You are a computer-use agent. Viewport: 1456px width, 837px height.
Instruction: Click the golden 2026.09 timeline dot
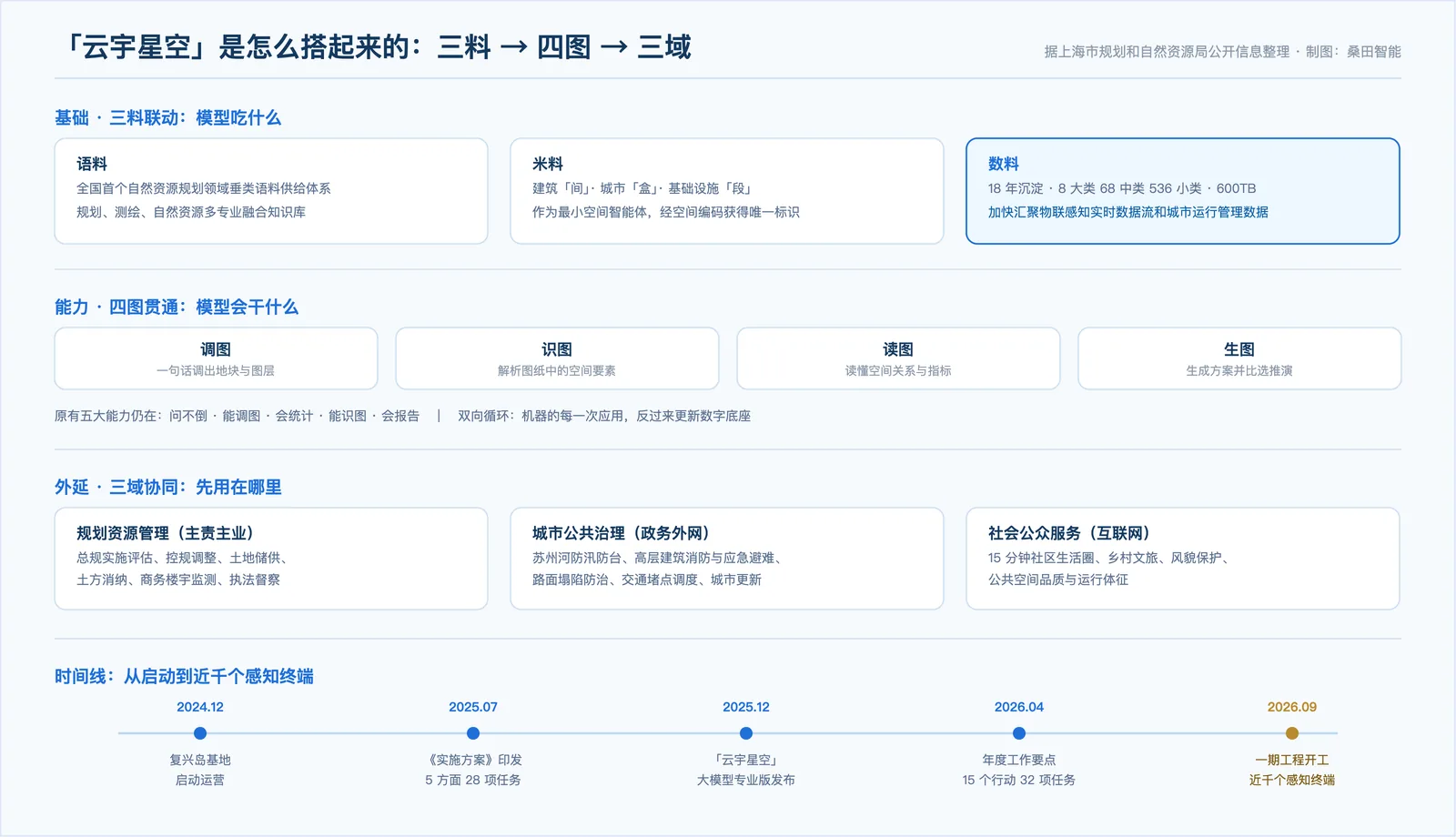[x=1292, y=733]
